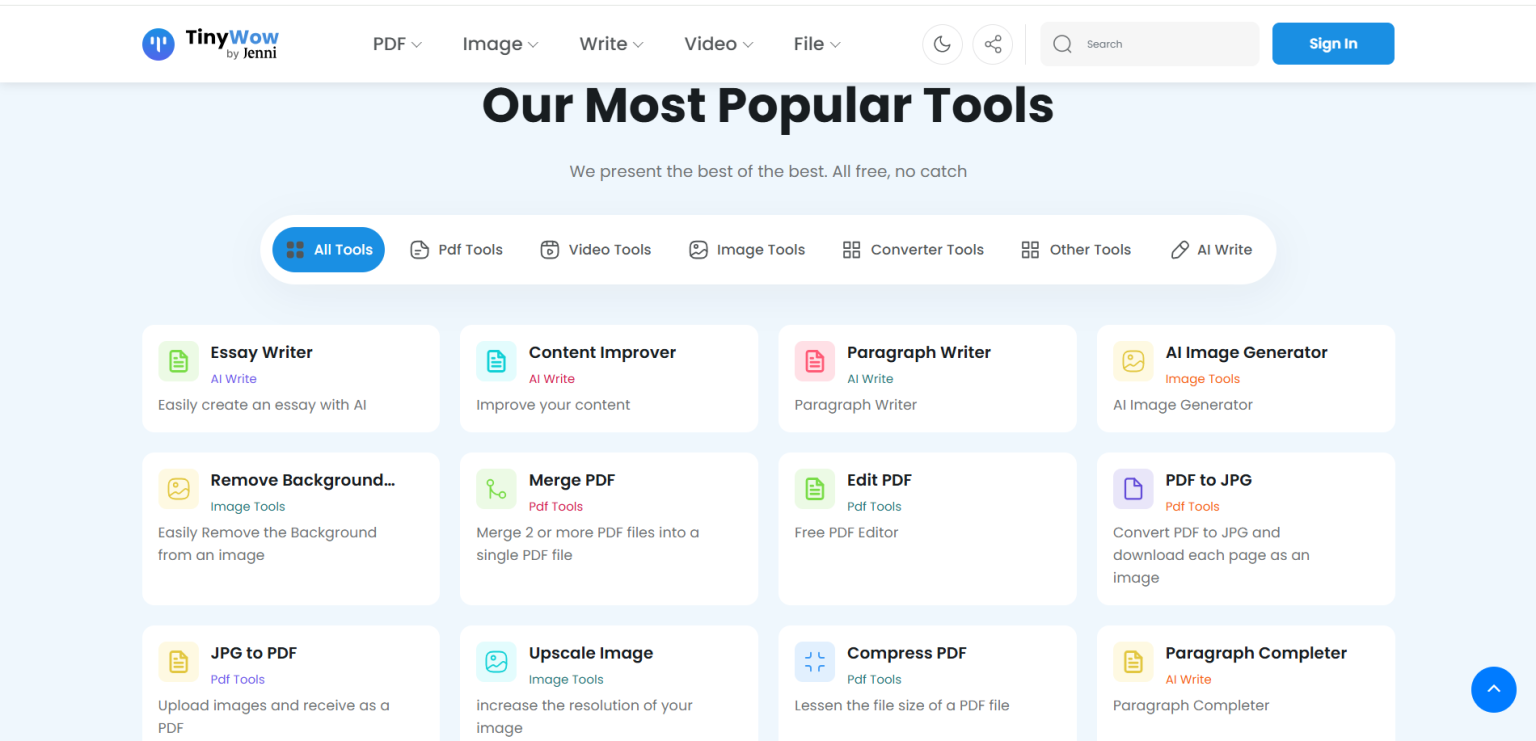Expand the Image dropdown menu
The image size is (1536, 741).
[x=500, y=44]
